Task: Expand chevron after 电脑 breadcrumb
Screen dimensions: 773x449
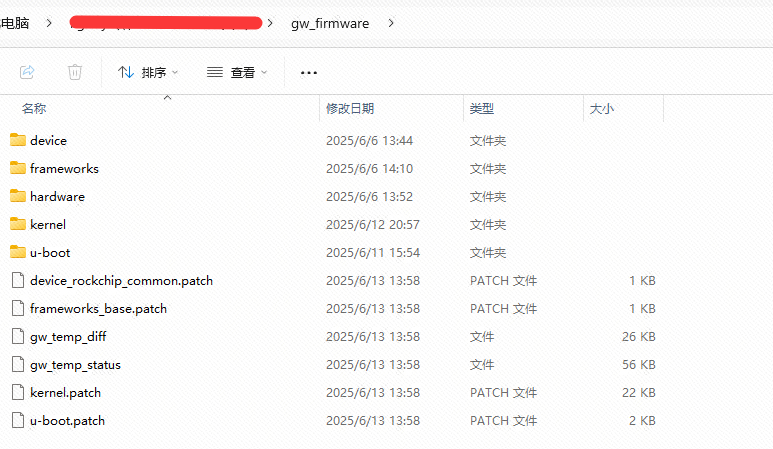Action: point(49,23)
